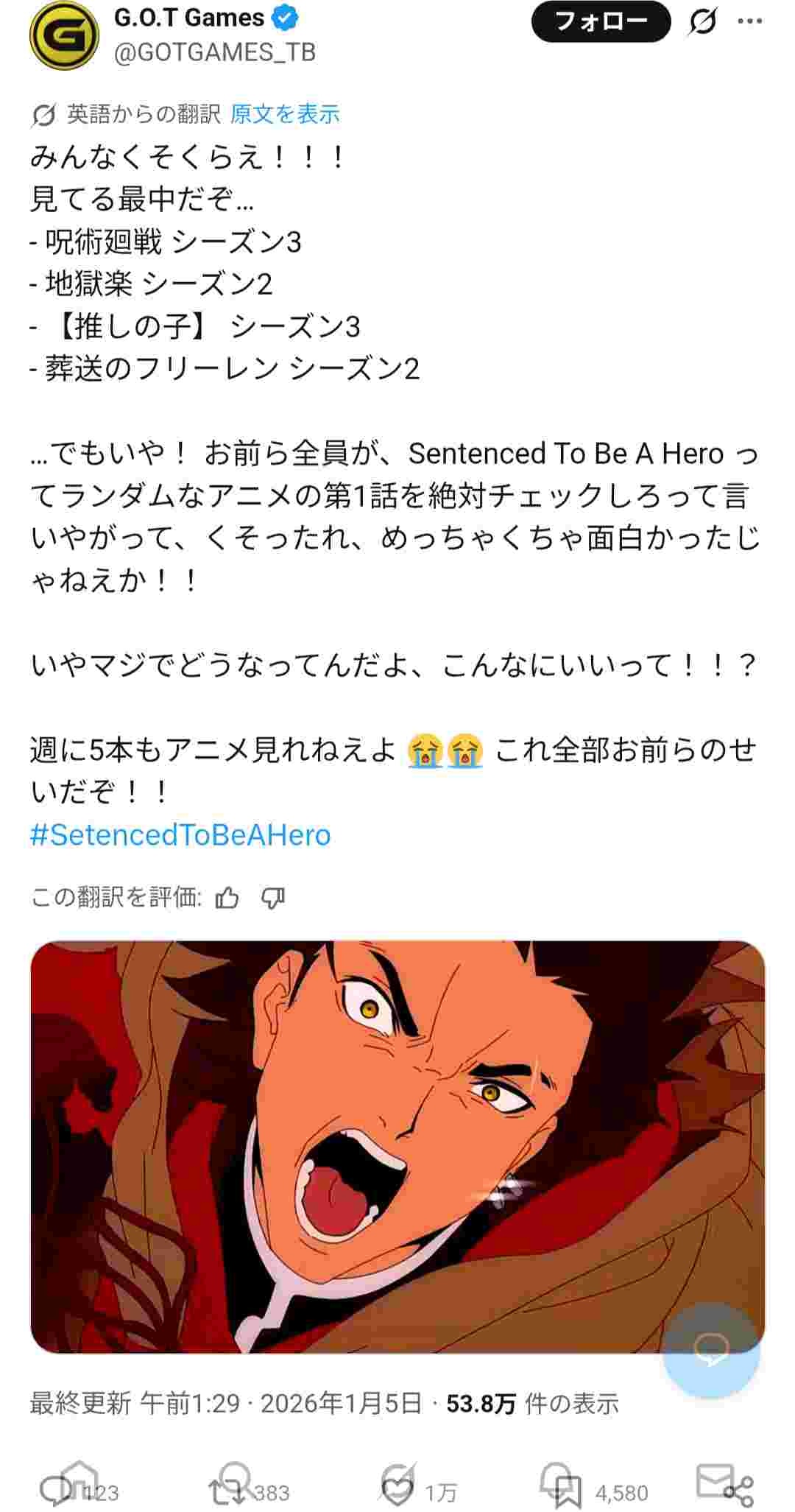
Task: Open the attached anime screenshot image
Action: 397,1147
